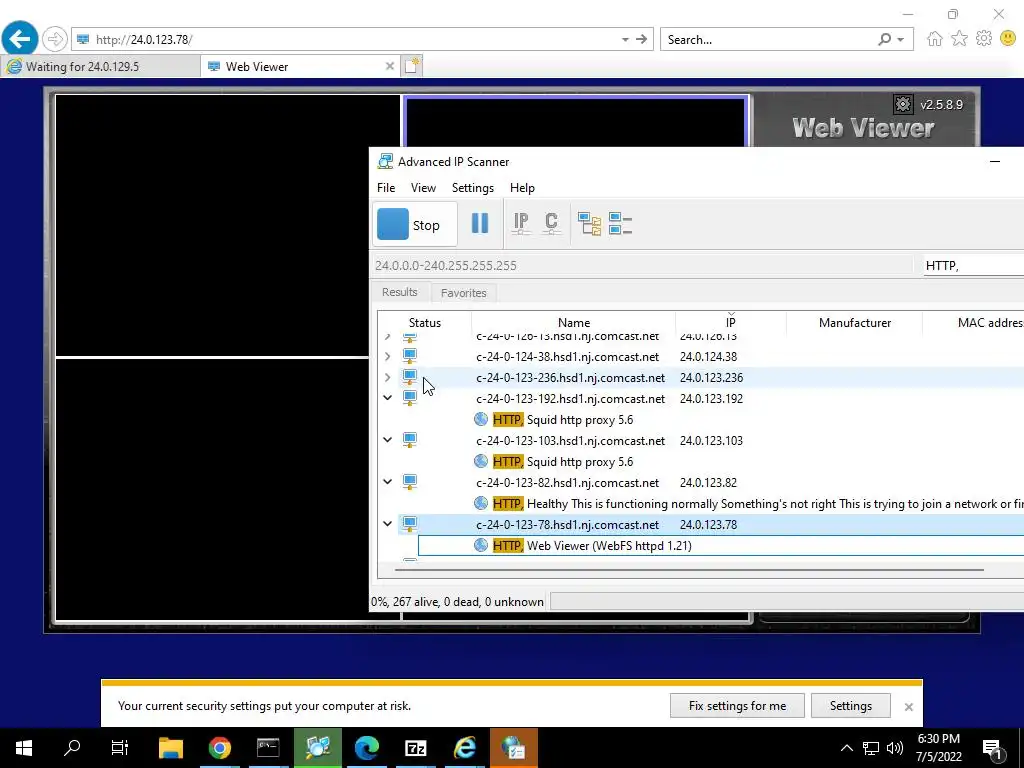Click the IP range input field
The image size is (1024, 768).
tap(641, 266)
